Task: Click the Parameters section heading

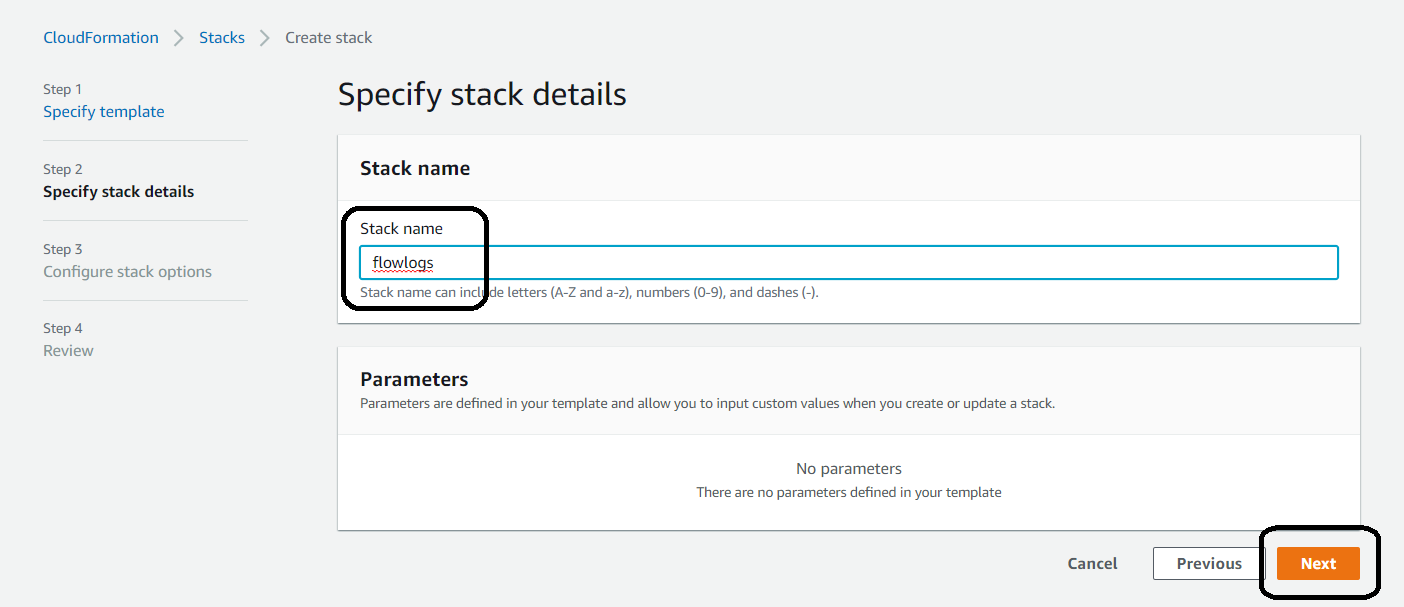Action: 414,380
